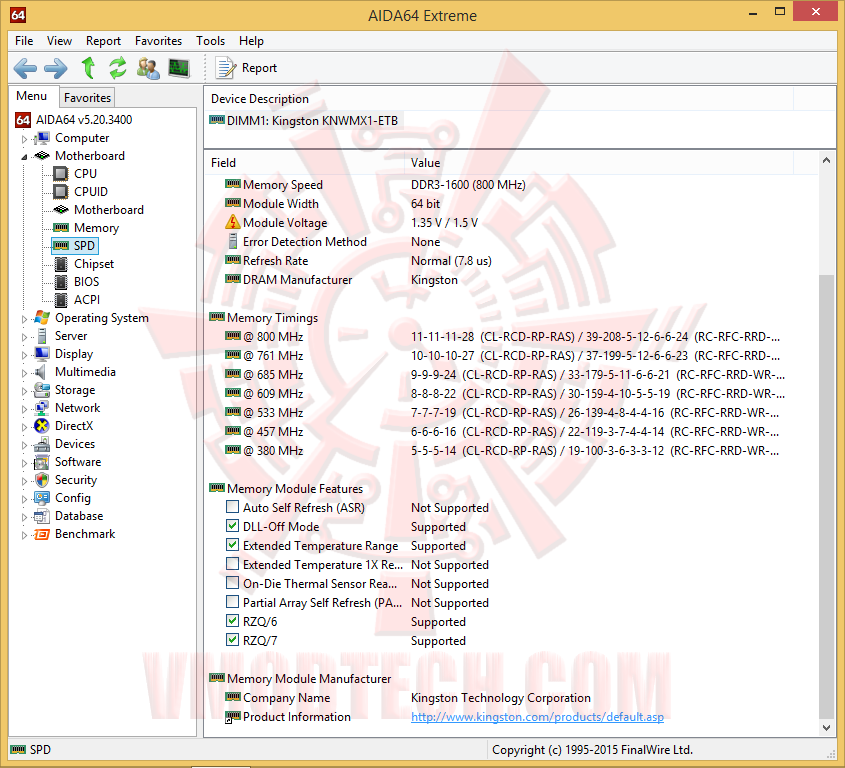
Task: Switch to the Menu tab
Action: (x=31, y=96)
